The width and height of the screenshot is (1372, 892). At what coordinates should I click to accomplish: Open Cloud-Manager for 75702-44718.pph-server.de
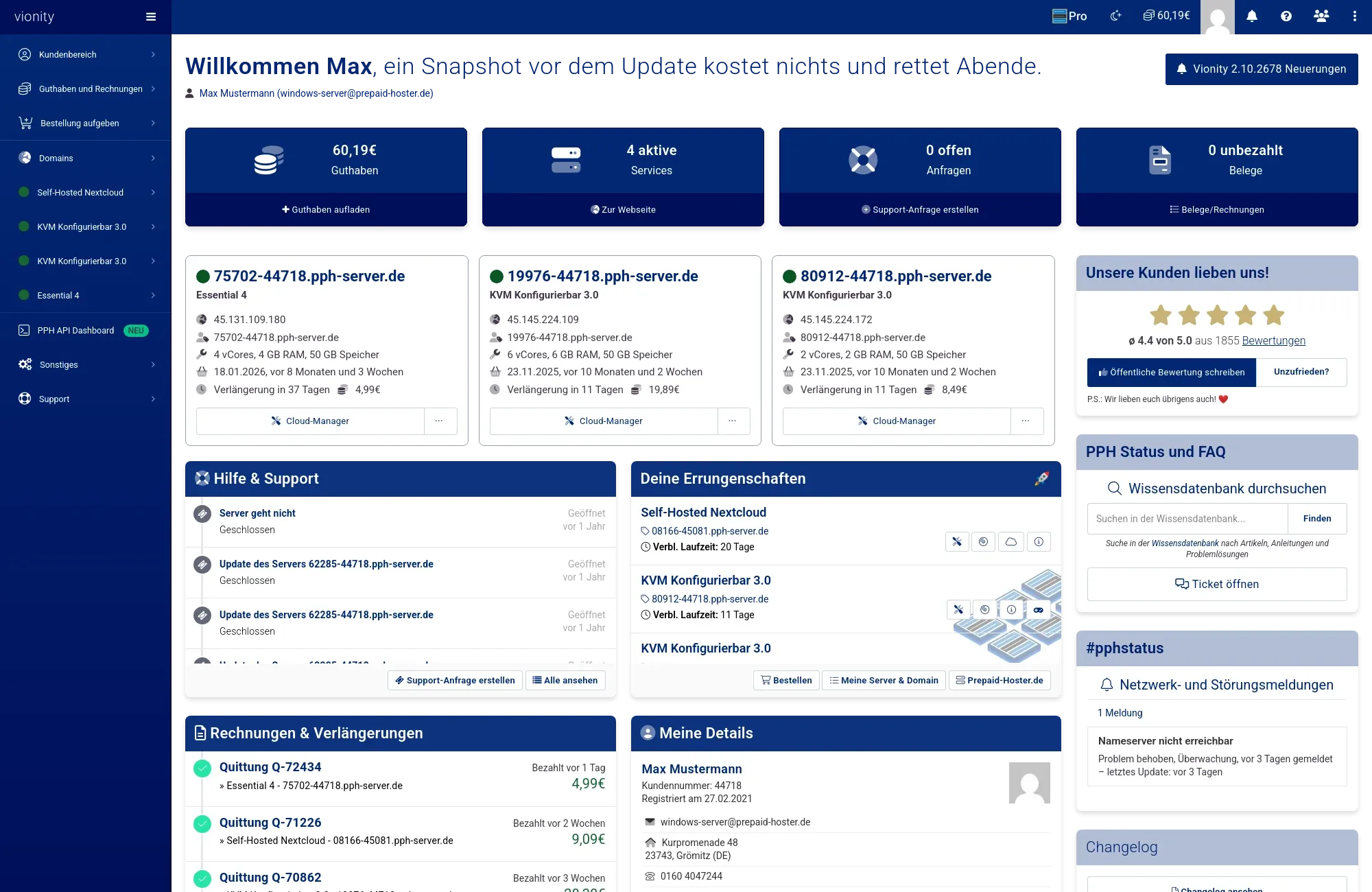[310, 421]
